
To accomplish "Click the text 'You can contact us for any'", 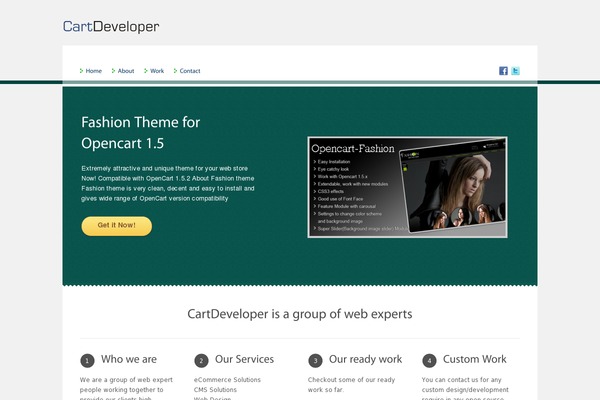I will (x=461, y=380).
